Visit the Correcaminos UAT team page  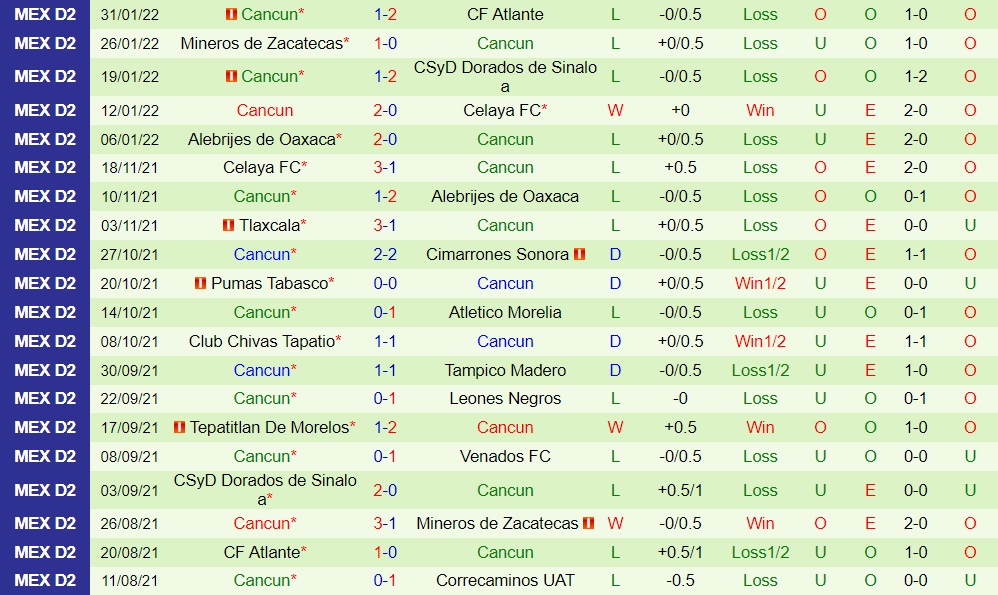505,580
